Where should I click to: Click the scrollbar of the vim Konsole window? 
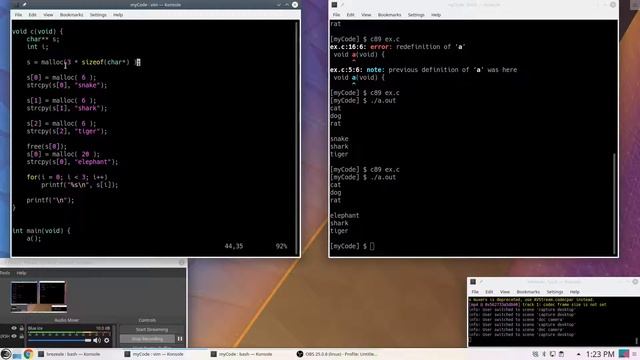click(x=296, y=138)
